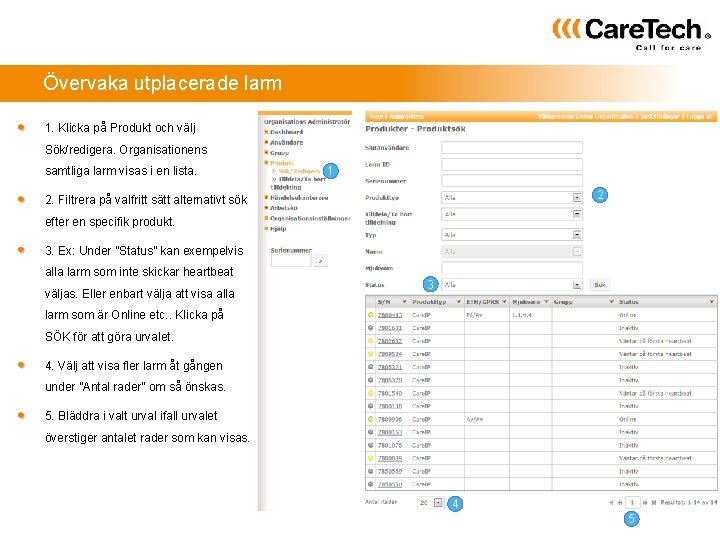Open the Produkttyp dropdown
720x540 pixels.
[577, 197]
